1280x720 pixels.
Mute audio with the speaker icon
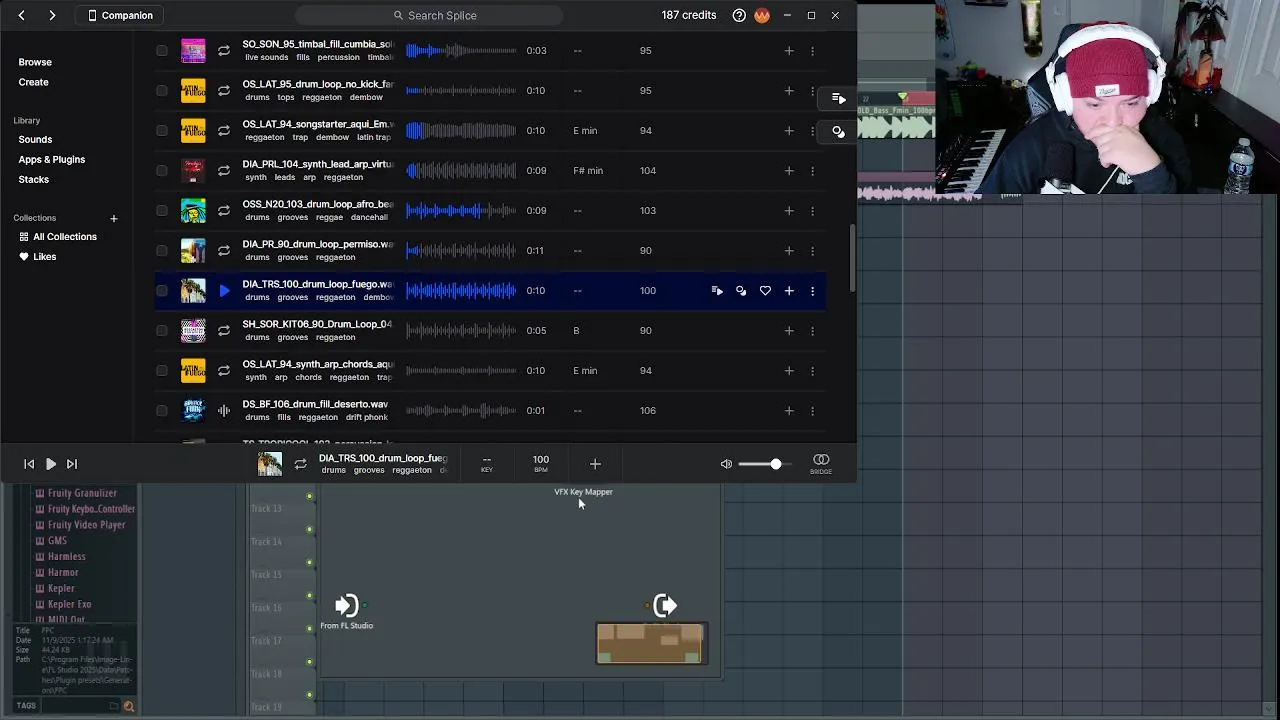726,464
